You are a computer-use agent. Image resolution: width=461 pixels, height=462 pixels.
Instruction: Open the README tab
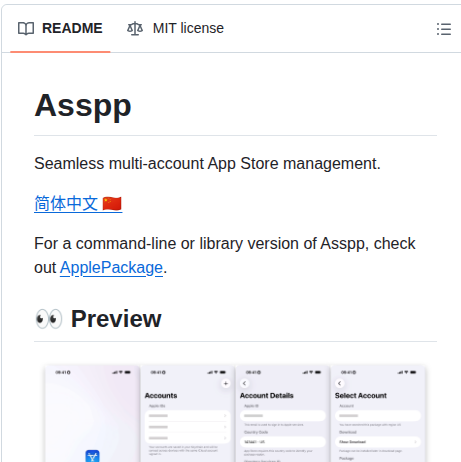tap(60, 28)
